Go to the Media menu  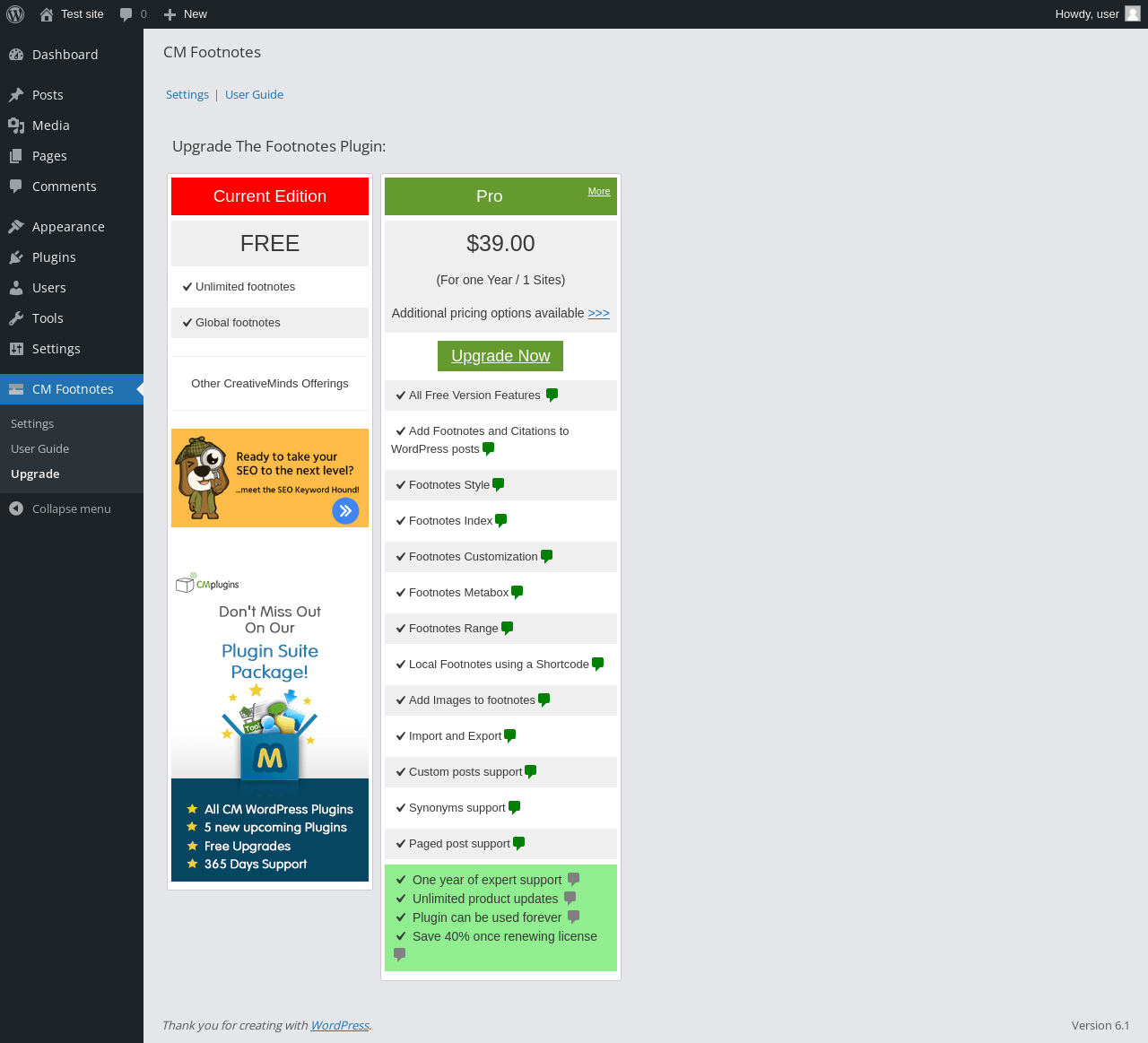coord(72,126)
